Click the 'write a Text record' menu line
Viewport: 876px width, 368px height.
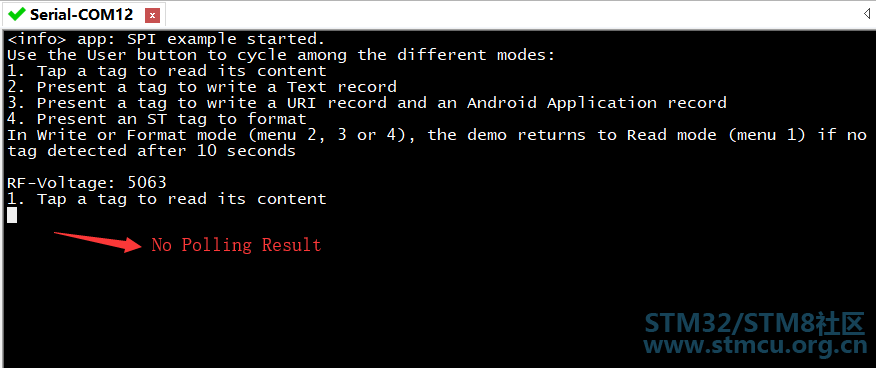pos(202,87)
